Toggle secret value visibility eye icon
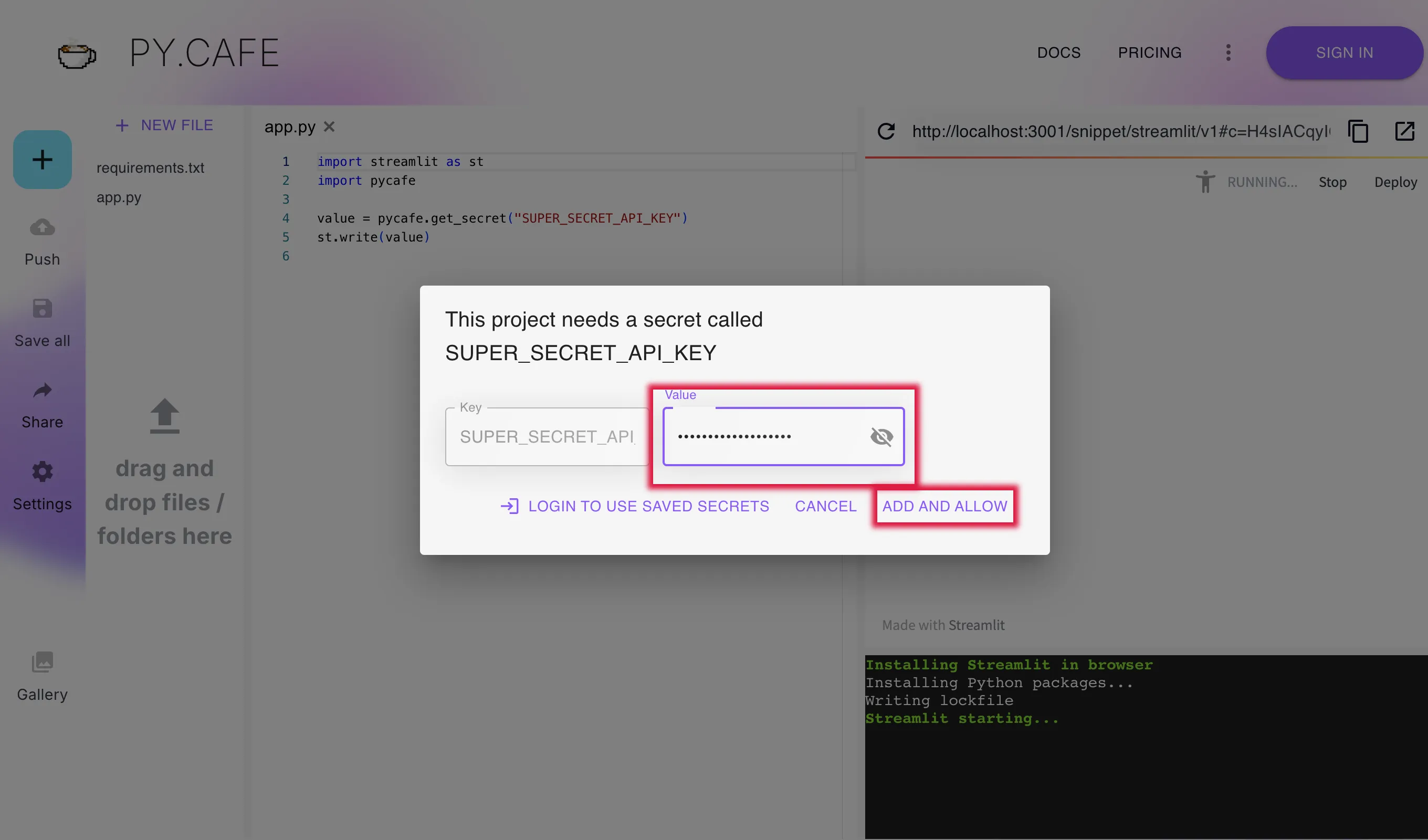1428x840 pixels. [x=881, y=437]
